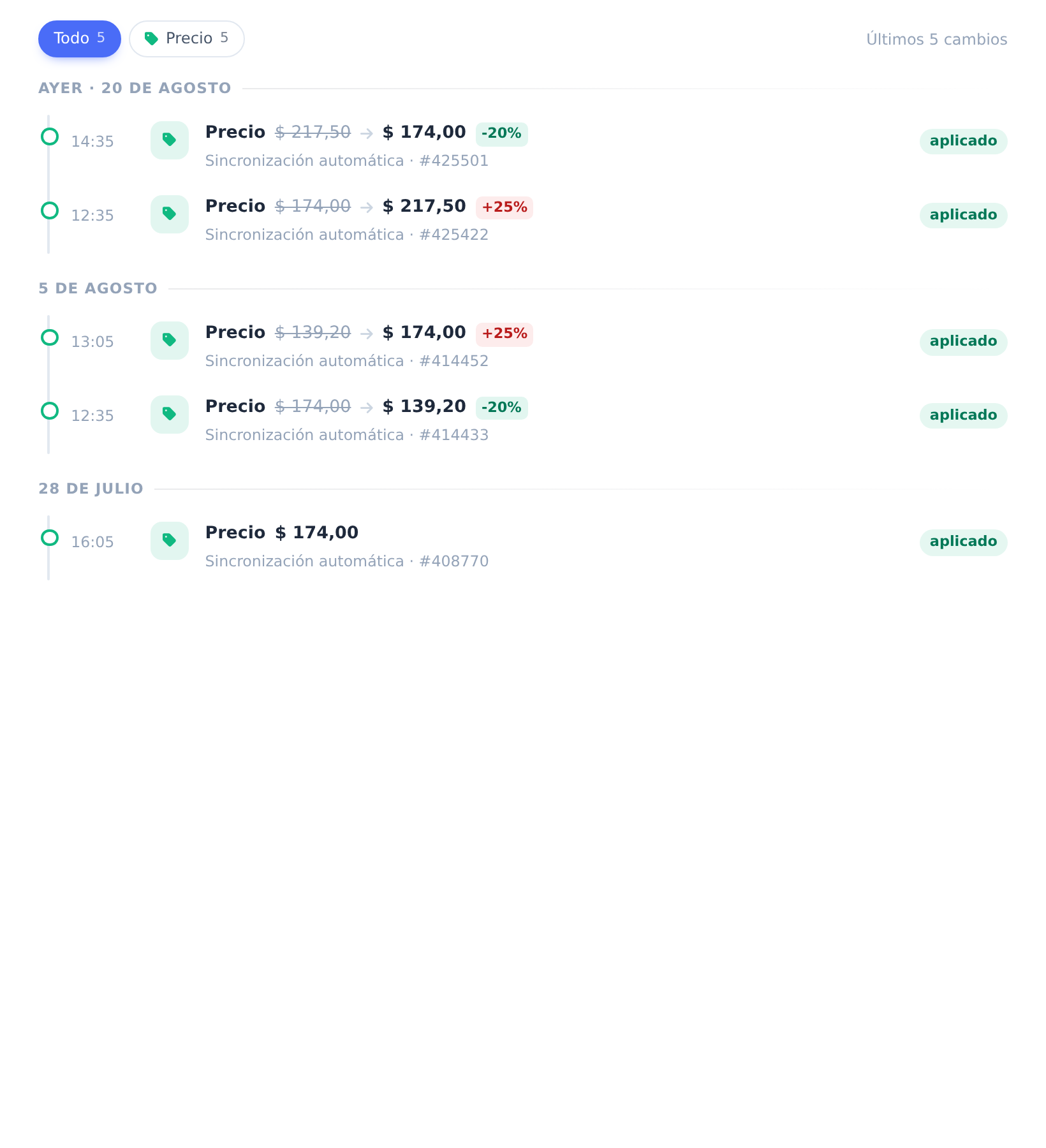Click the +25% badge on $ 217,50 change
The height and width of the screenshot is (1148, 1046).
[504, 208]
